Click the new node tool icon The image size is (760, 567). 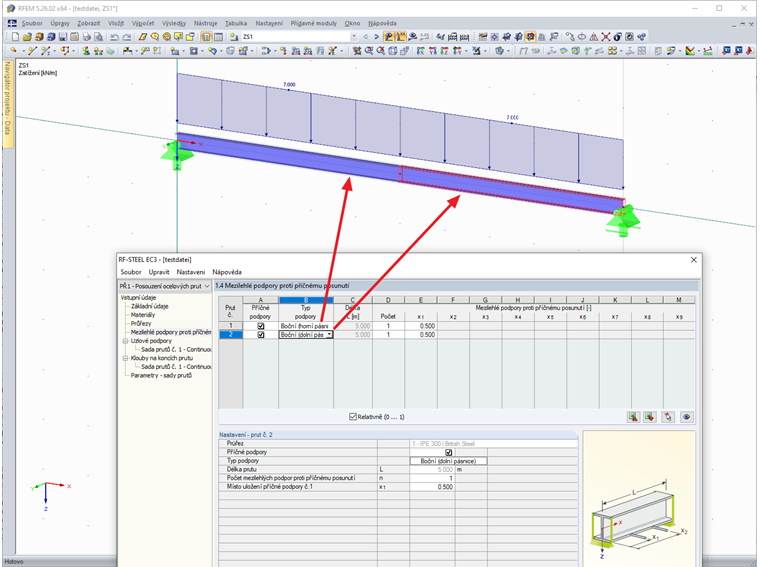(14, 50)
